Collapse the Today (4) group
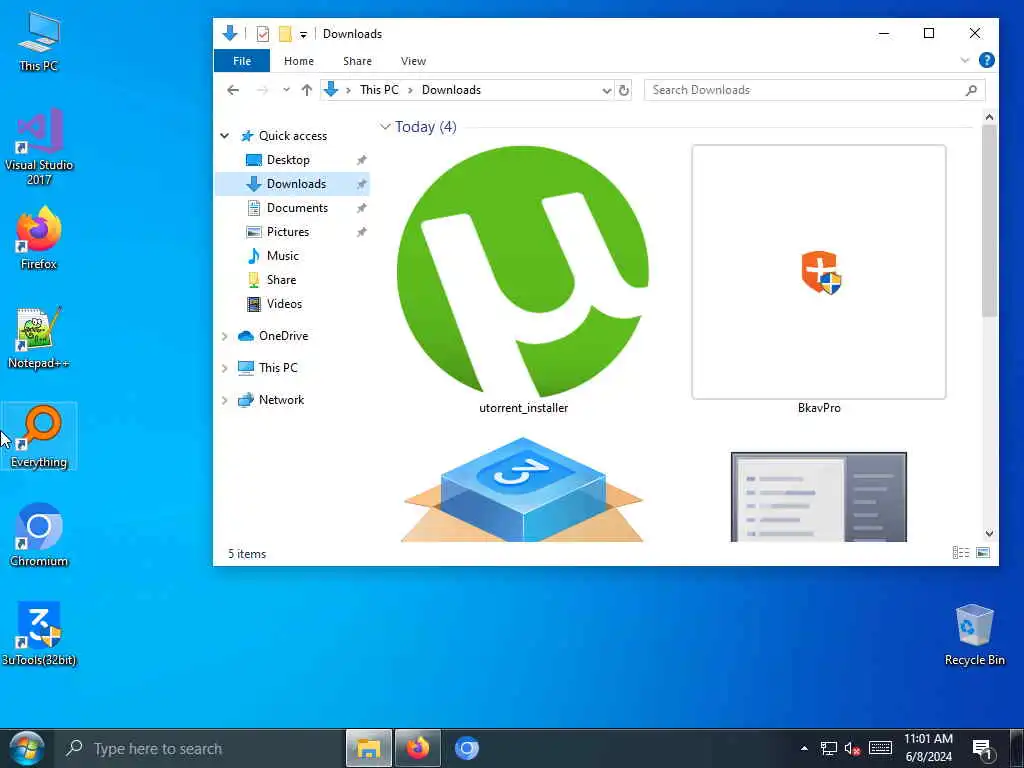Image resolution: width=1024 pixels, height=768 pixels. pyautogui.click(x=385, y=127)
